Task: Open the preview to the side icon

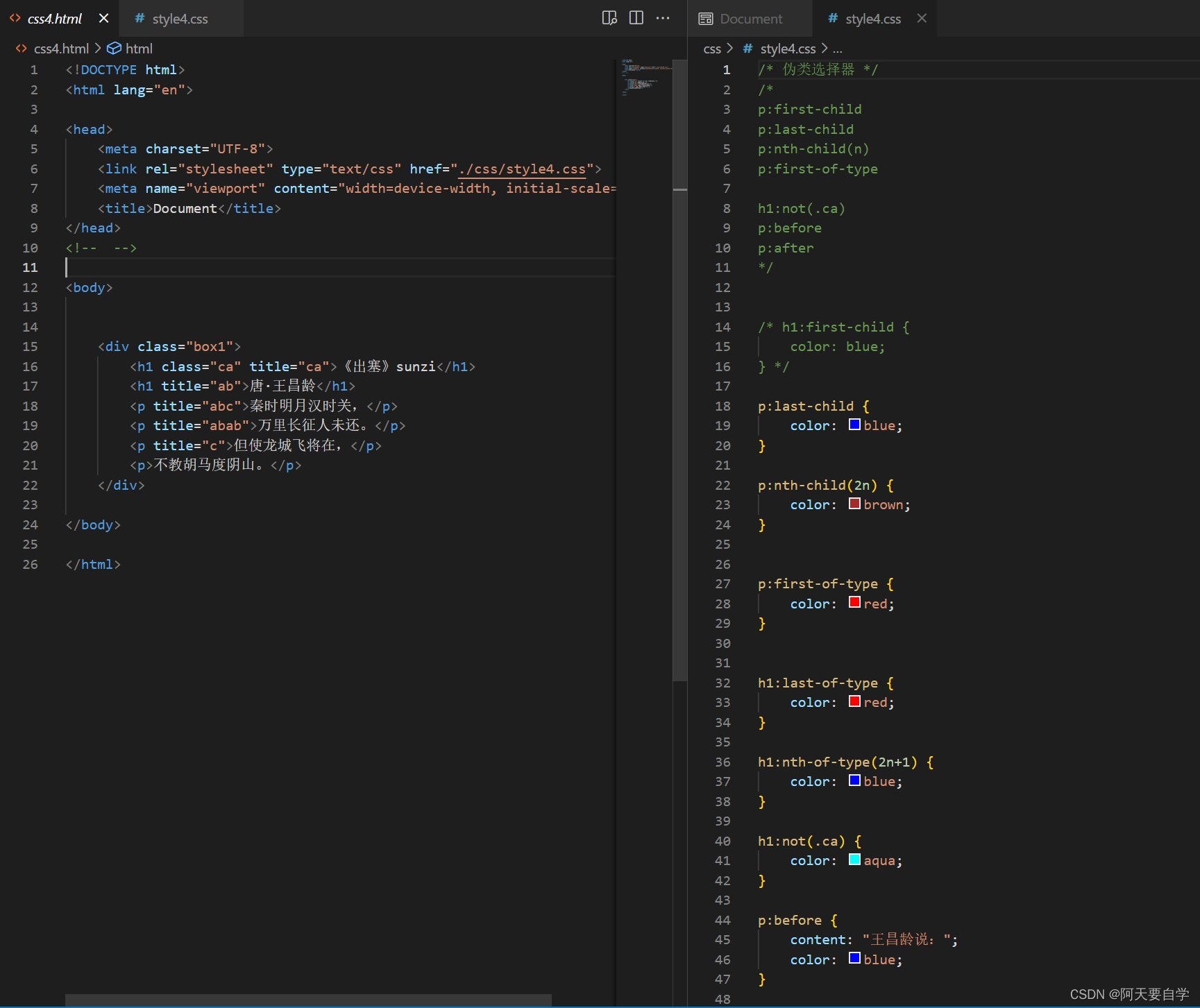Action: click(x=609, y=18)
